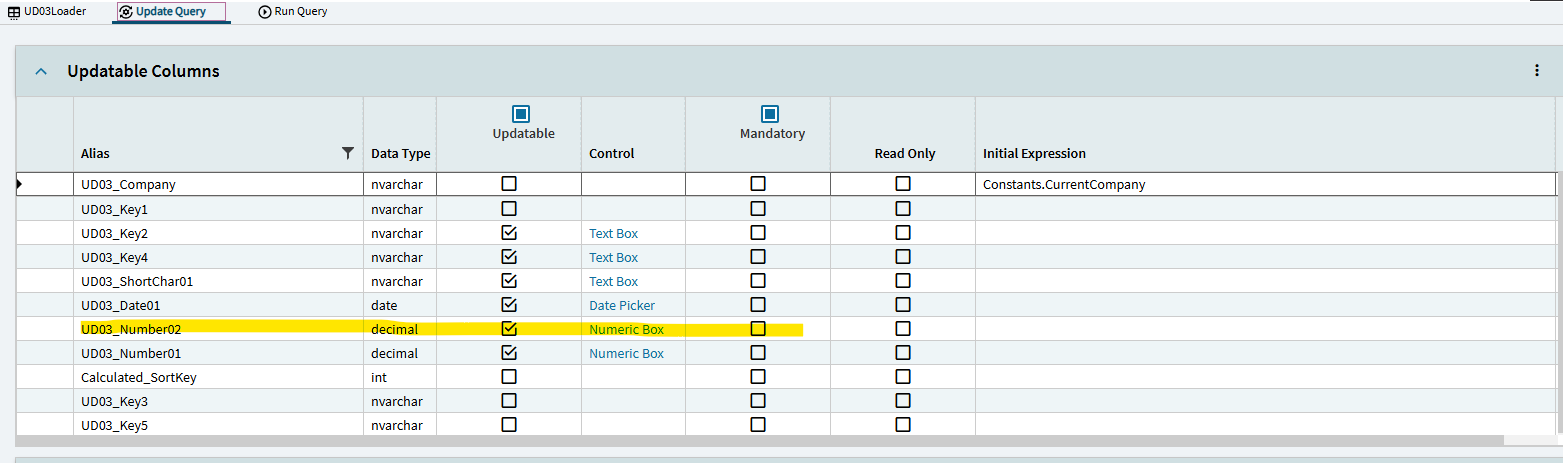The width and height of the screenshot is (1563, 463).
Task: Uncheck Updatable for UD03_Key2
Action: (x=509, y=233)
